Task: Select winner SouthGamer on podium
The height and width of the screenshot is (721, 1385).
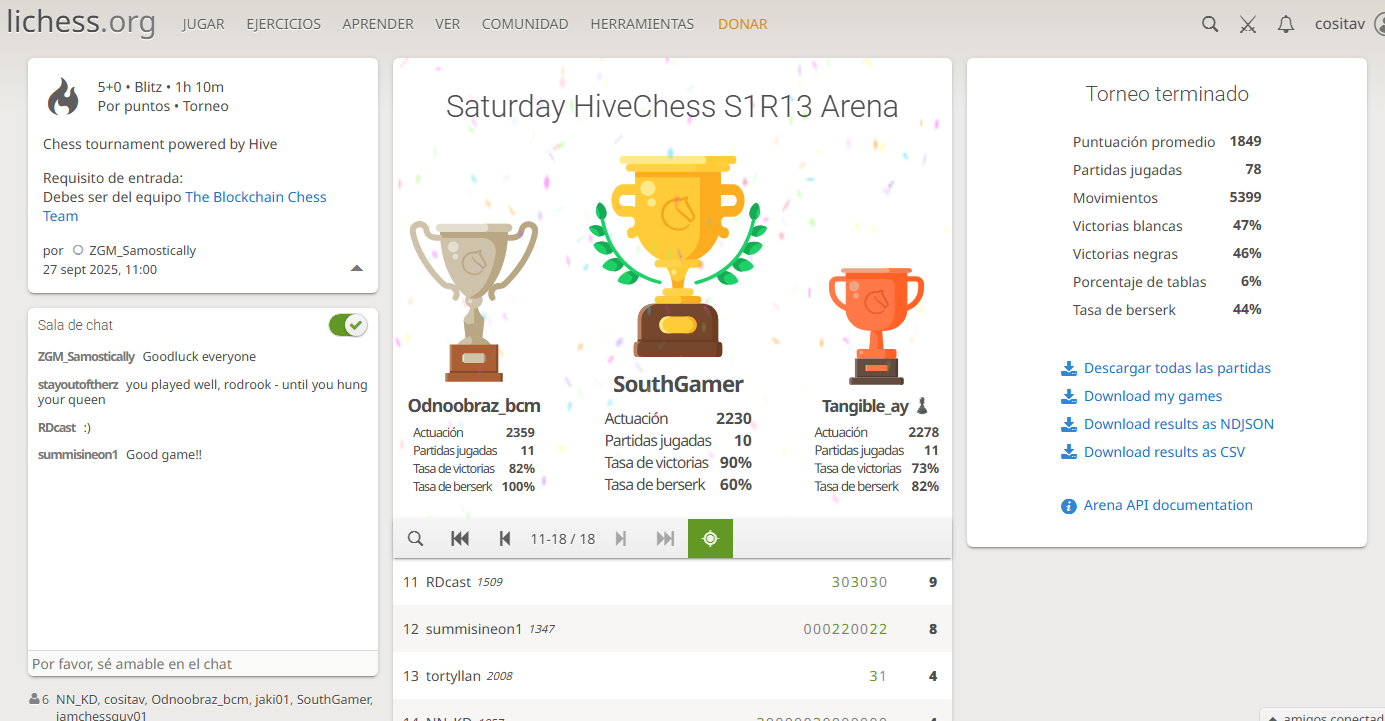Action: point(678,385)
